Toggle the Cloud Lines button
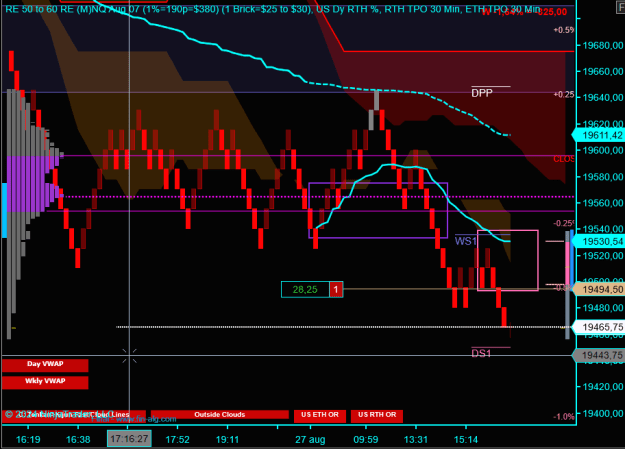 pyautogui.click(x=74, y=415)
